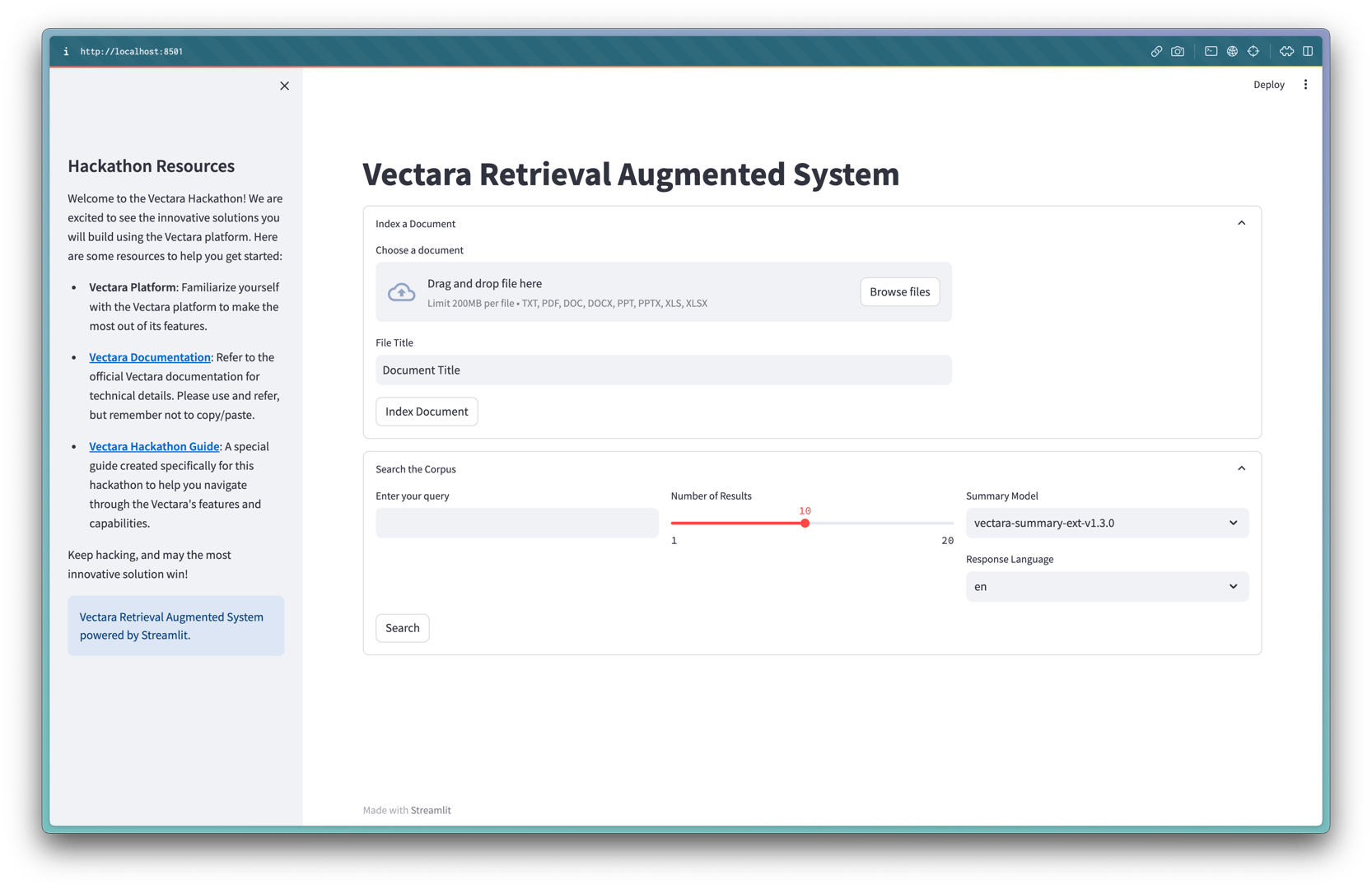Toggle the split view panel icon
The width and height of the screenshot is (1372, 889).
[x=1308, y=51]
